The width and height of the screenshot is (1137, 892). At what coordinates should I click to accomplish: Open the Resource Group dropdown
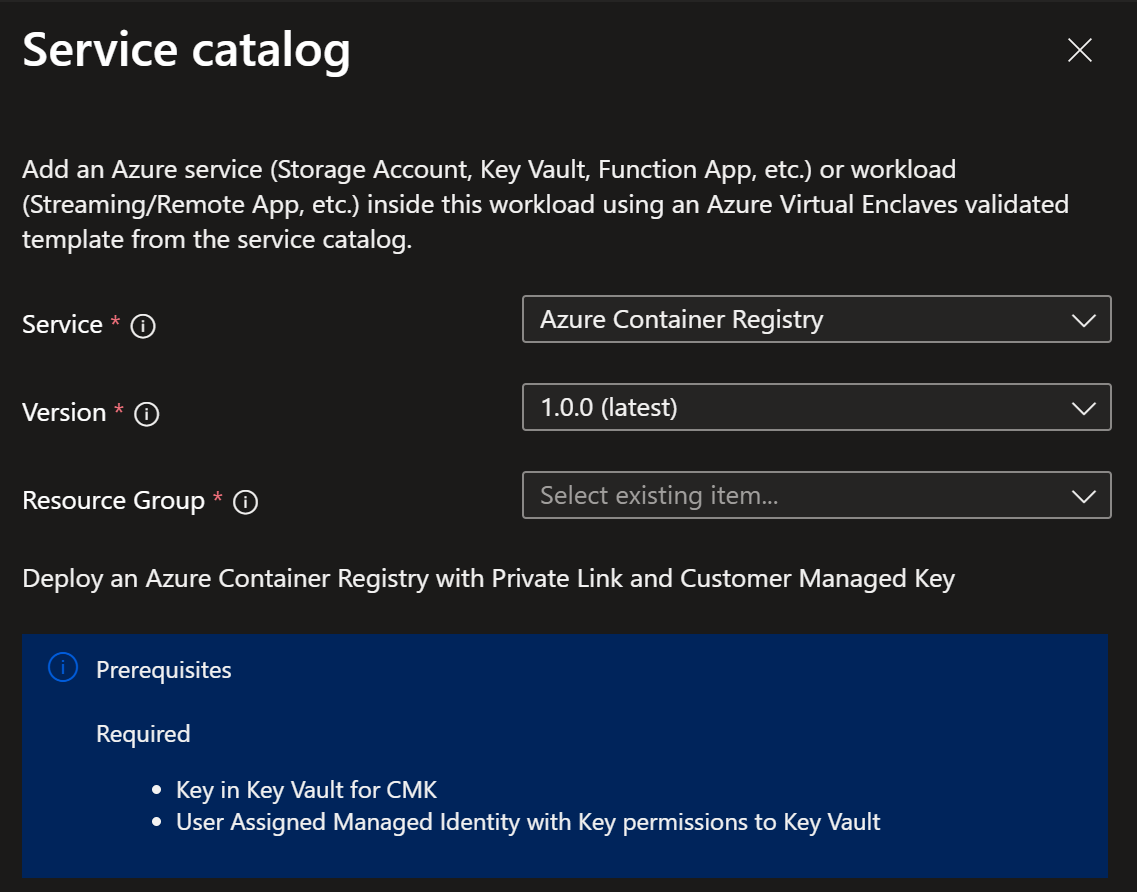816,495
